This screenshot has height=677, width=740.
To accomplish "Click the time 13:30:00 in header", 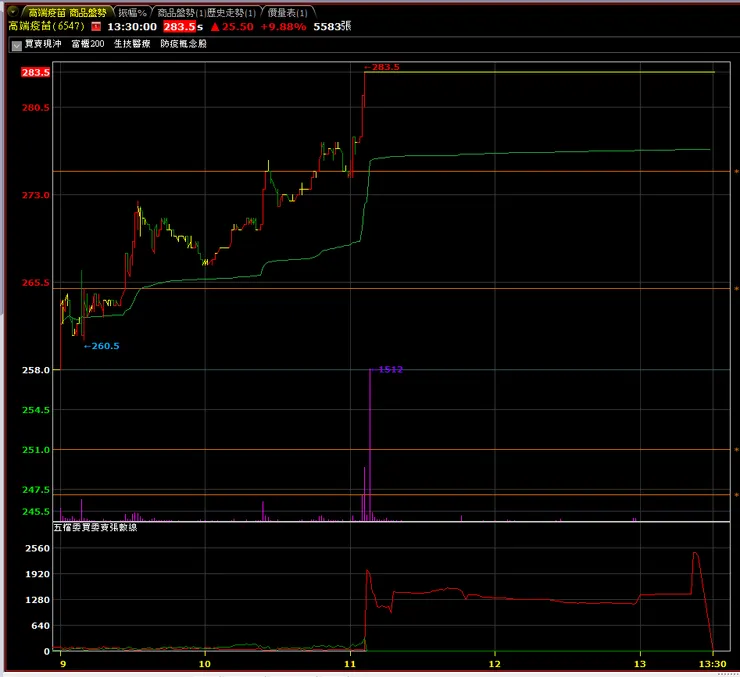I will tap(132, 26).
